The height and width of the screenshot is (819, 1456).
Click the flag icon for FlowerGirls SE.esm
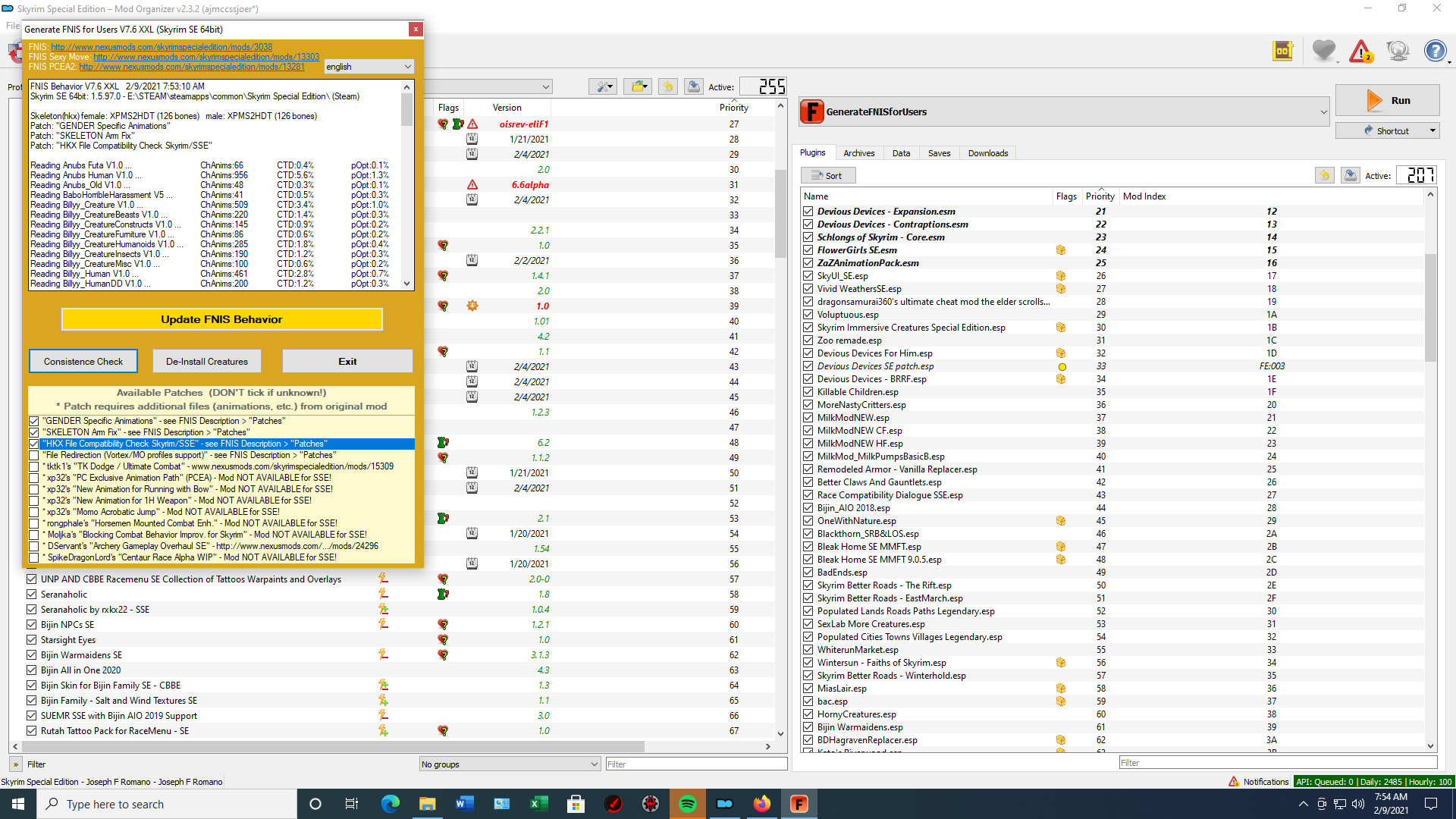[1061, 250]
